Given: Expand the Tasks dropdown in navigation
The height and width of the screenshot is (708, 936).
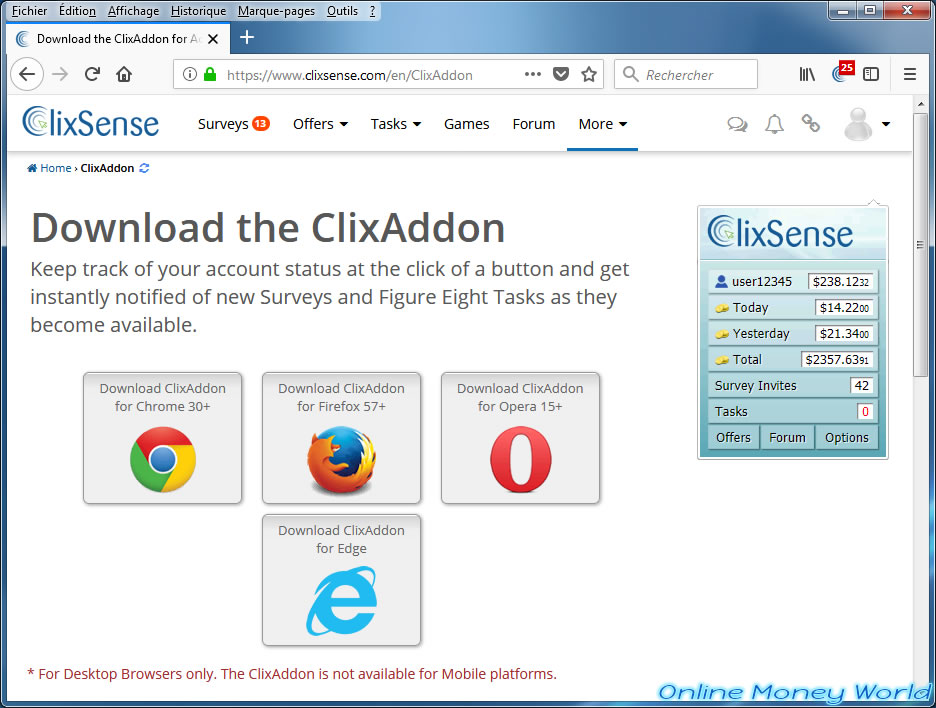Looking at the screenshot, I should point(395,124).
